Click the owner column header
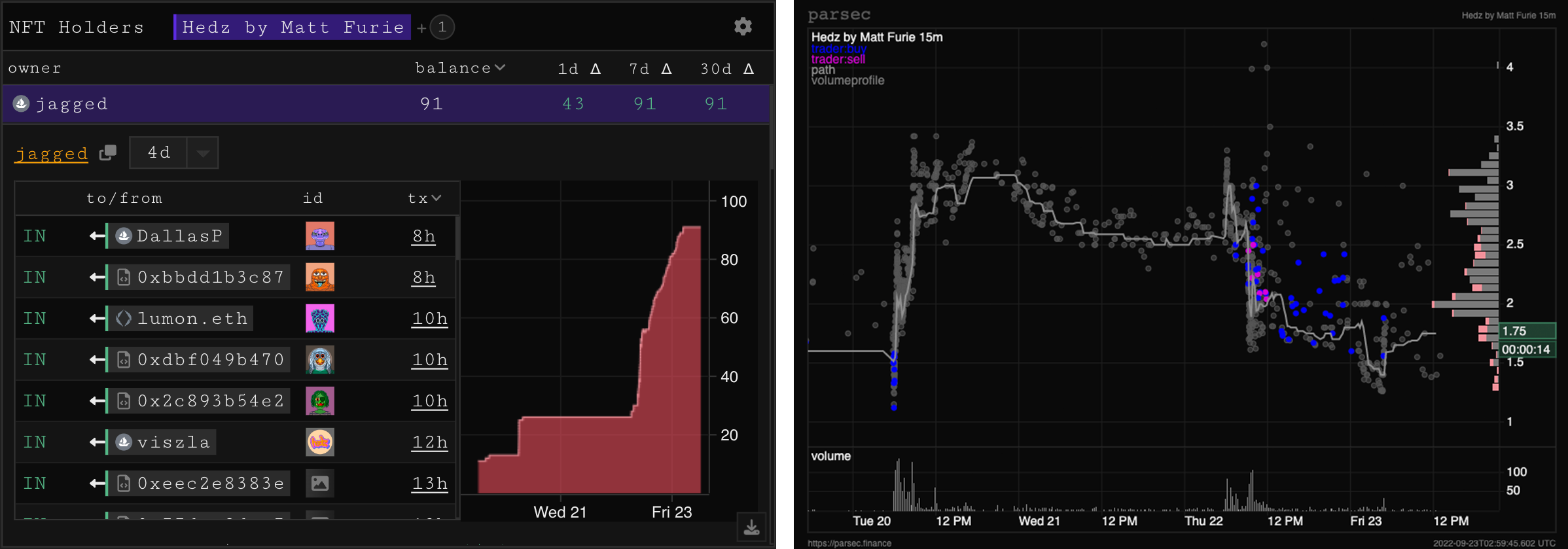Screen dimensions: 1568x549 point(35,68)
